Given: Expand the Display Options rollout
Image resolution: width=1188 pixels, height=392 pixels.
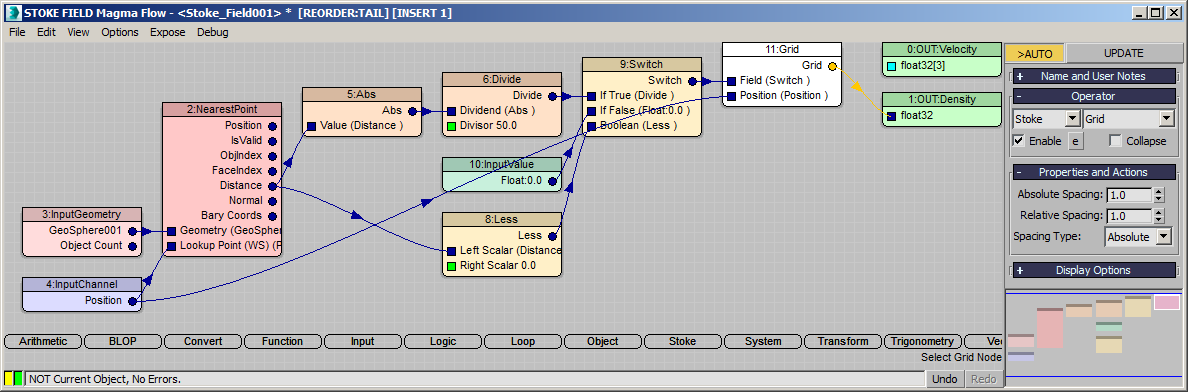Looking at the screenshot, I should (x=1094, y=270).
